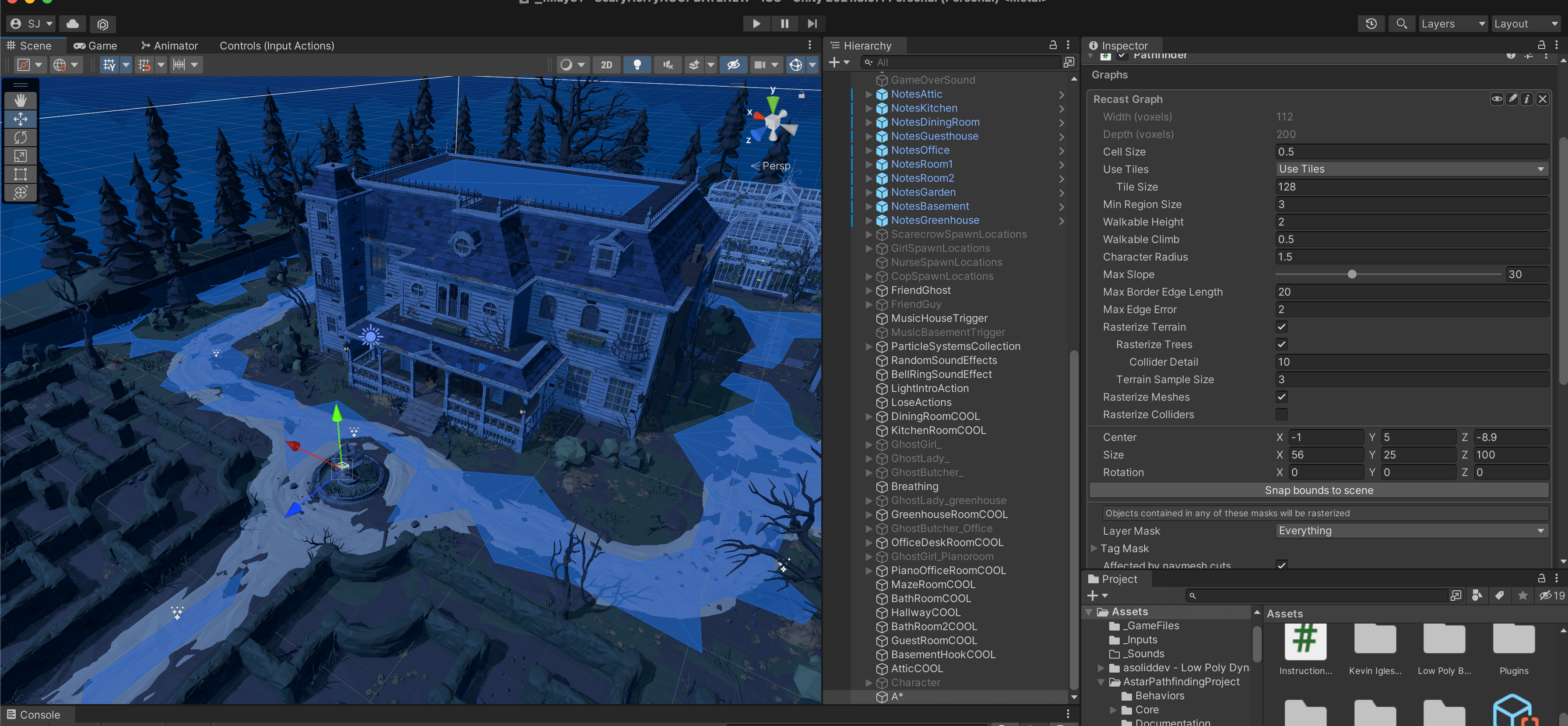Viewport: 1568px width, 726px height.
Task: Toggle 2D scene view mode
Action: [x=606, y=64]
